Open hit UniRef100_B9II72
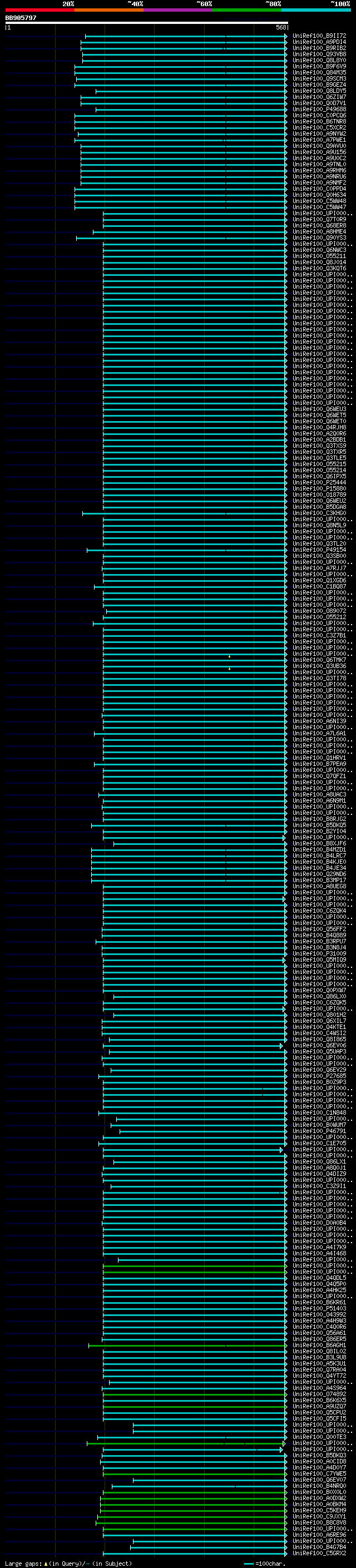The width and height of the screenshot is (356, 1568). pyautogui.click(x=319, y=36)
